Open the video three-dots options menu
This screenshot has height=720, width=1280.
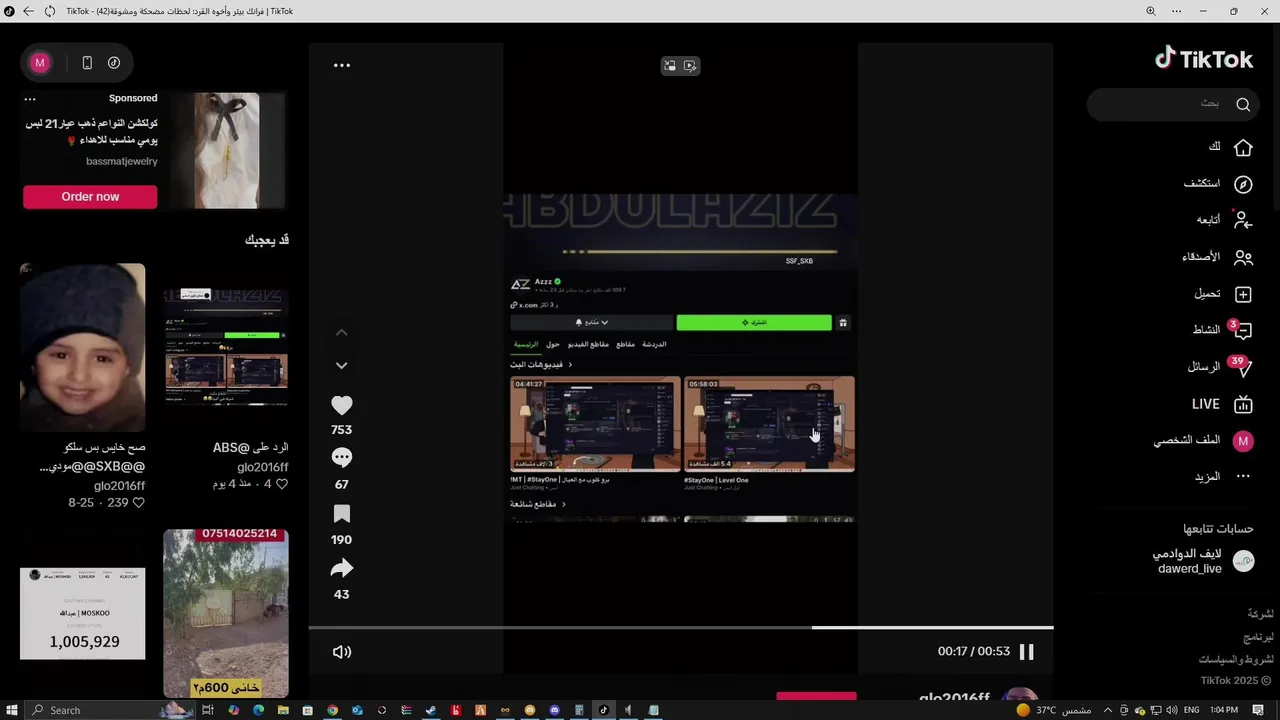342,65
